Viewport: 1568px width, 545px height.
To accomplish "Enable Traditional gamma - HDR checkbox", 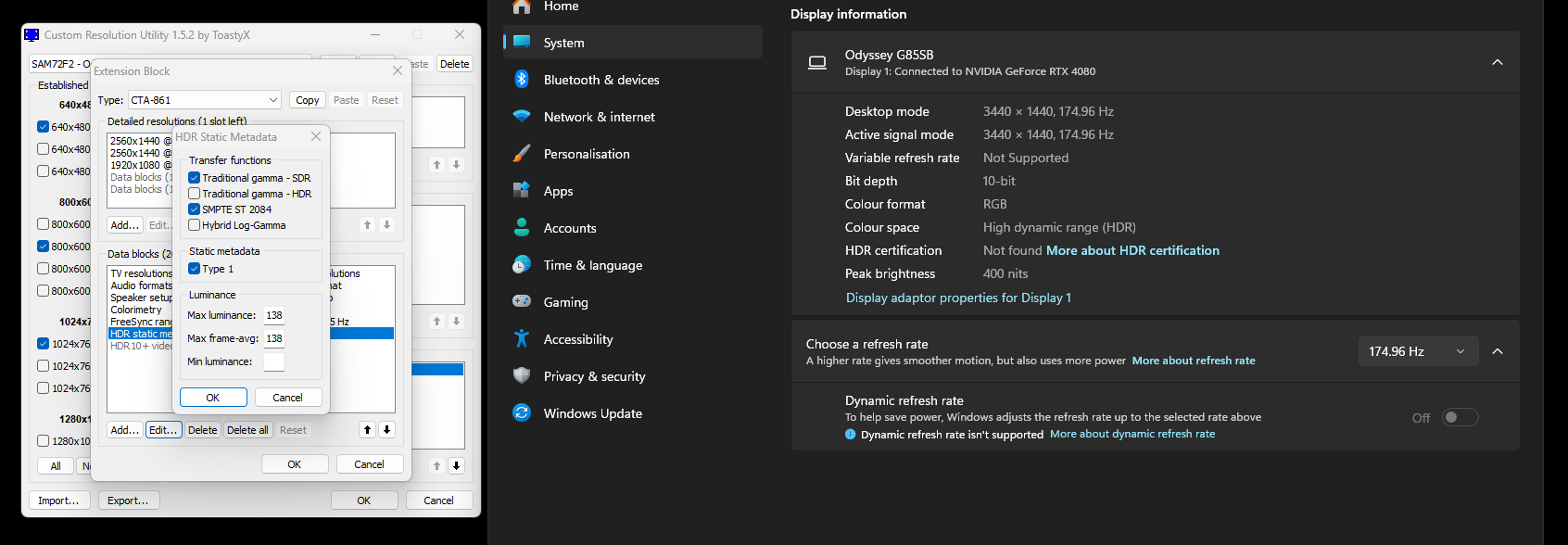I will [195, 194].
